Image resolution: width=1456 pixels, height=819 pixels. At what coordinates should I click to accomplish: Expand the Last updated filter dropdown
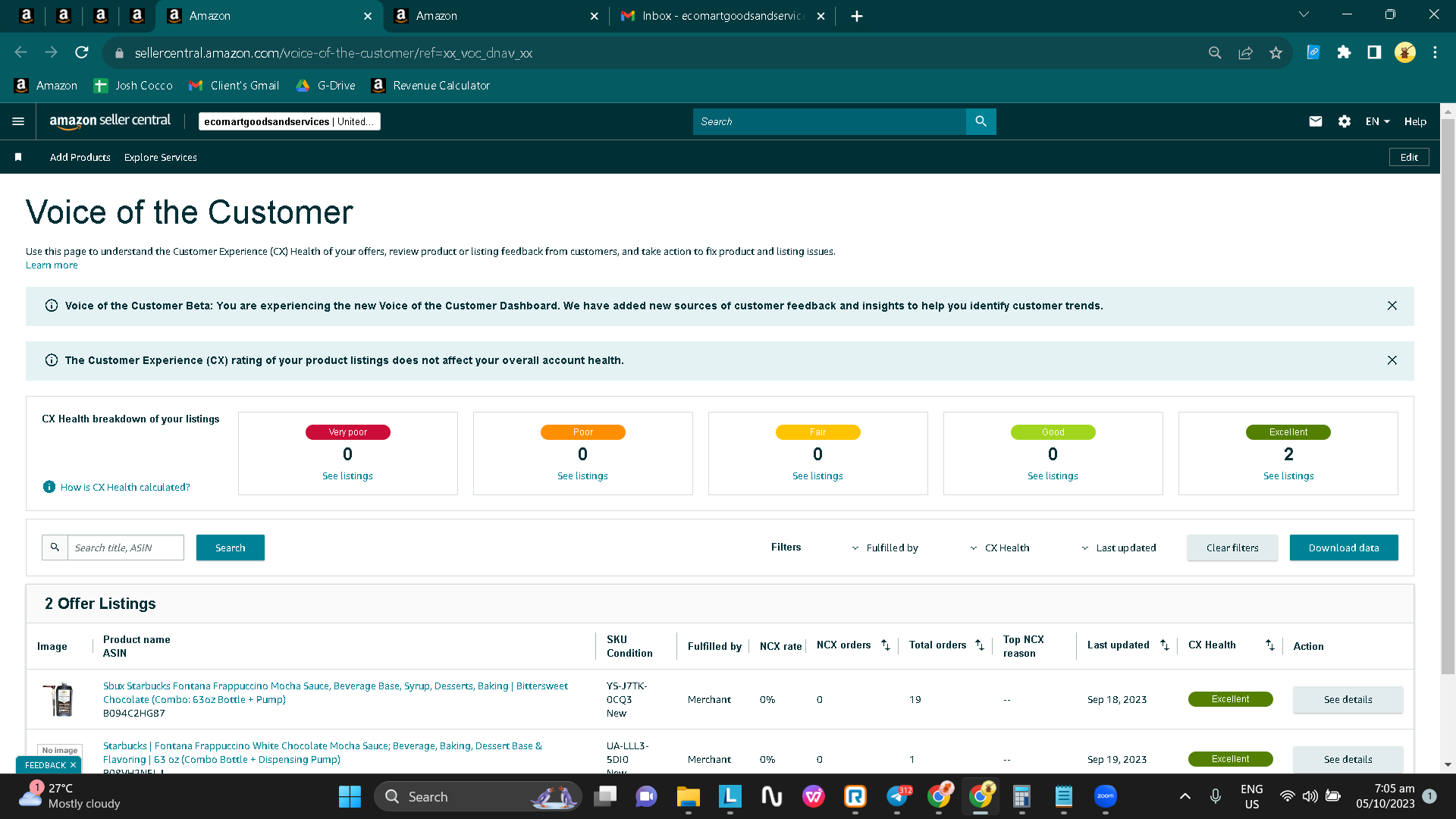[x=1119, y=548]
